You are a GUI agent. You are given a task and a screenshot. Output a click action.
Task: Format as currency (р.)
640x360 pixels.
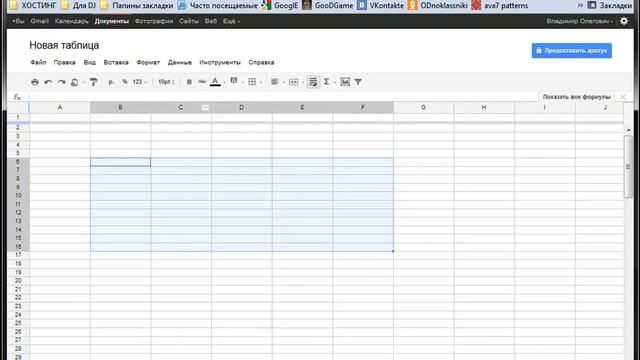click(111, 82)
